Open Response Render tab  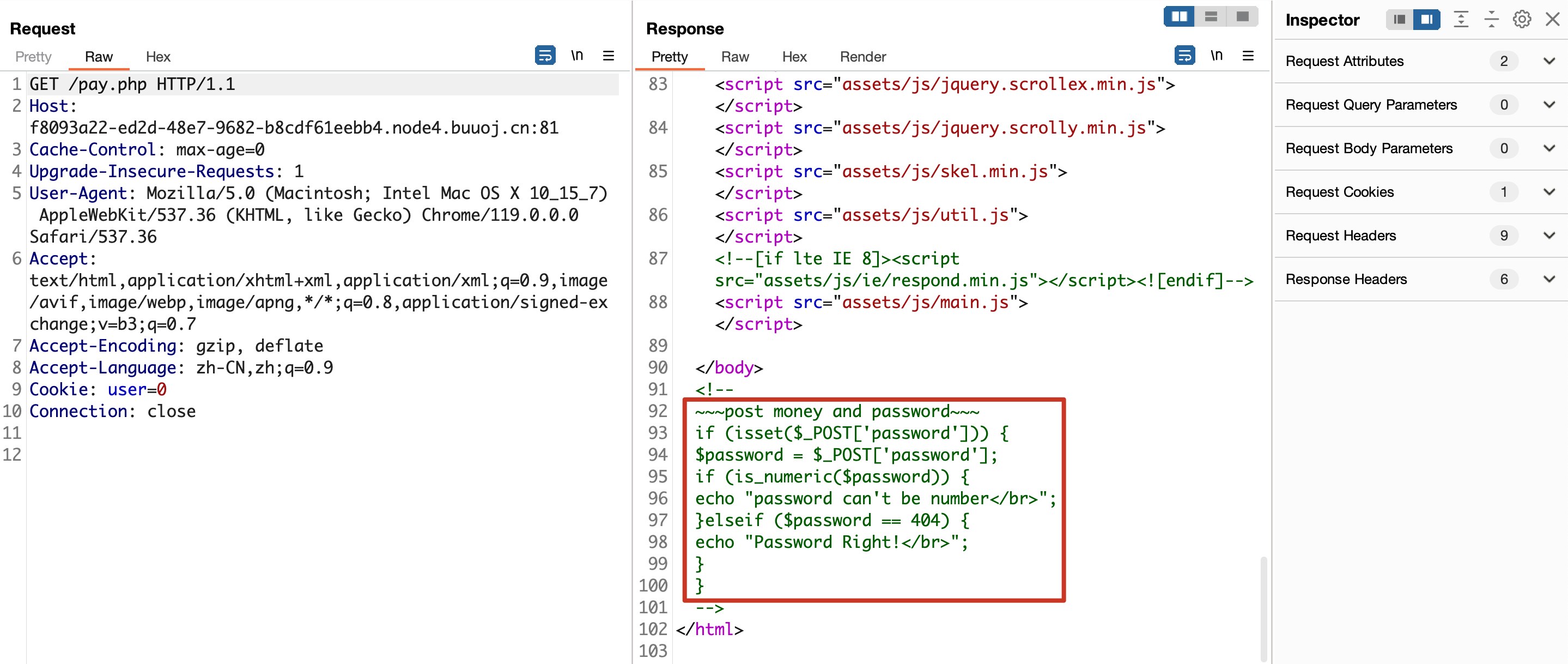pos(862,57)
